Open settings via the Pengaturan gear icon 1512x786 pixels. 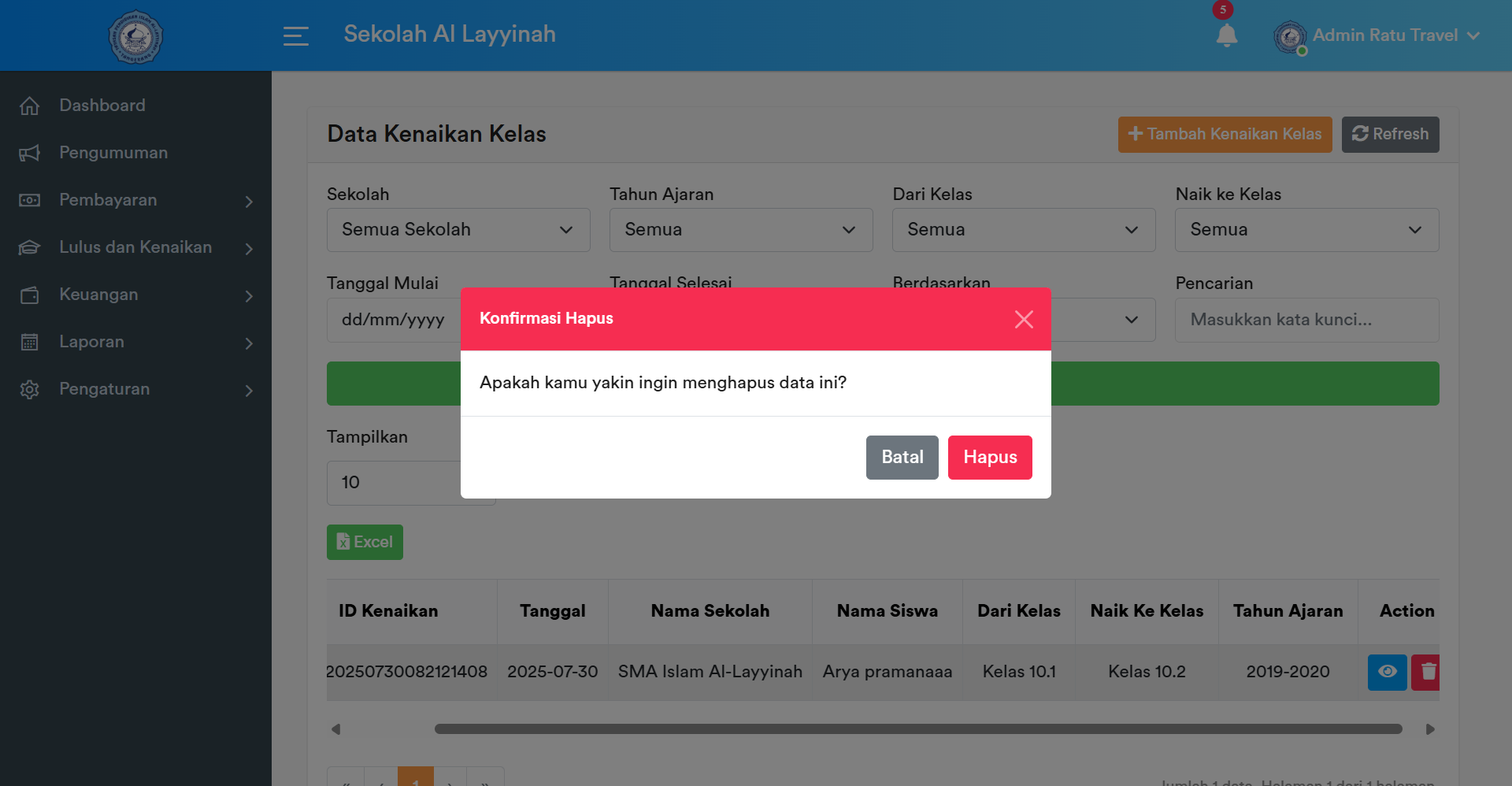point(30,389)
